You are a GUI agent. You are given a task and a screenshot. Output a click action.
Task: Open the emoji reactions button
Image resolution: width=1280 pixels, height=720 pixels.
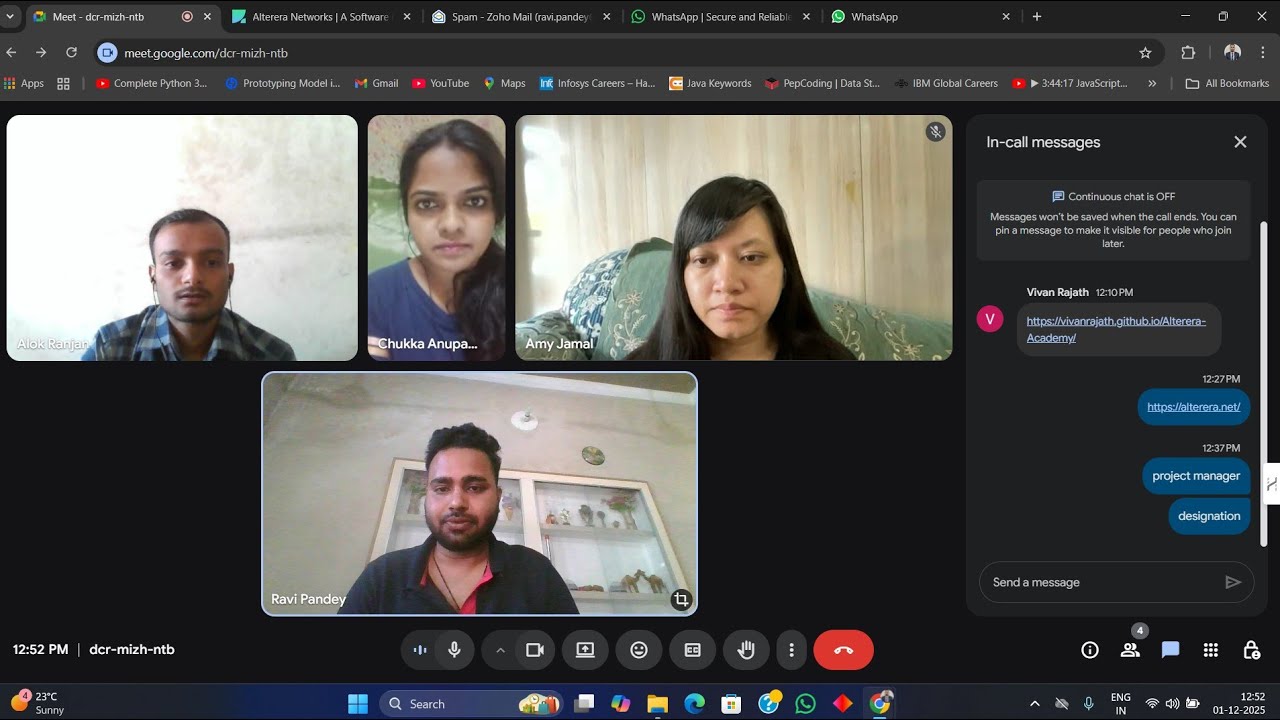(x=639, y=650)
